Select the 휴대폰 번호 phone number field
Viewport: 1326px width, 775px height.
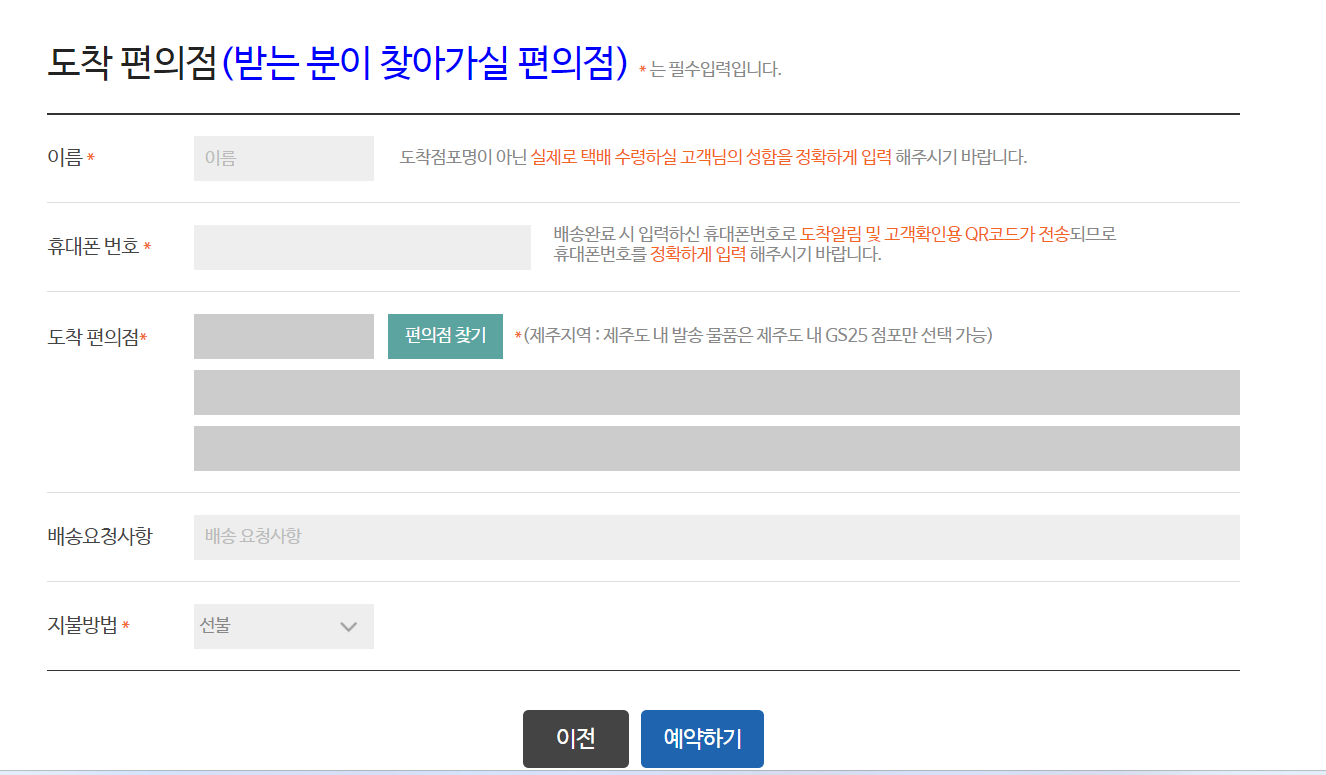coord(361,248)
